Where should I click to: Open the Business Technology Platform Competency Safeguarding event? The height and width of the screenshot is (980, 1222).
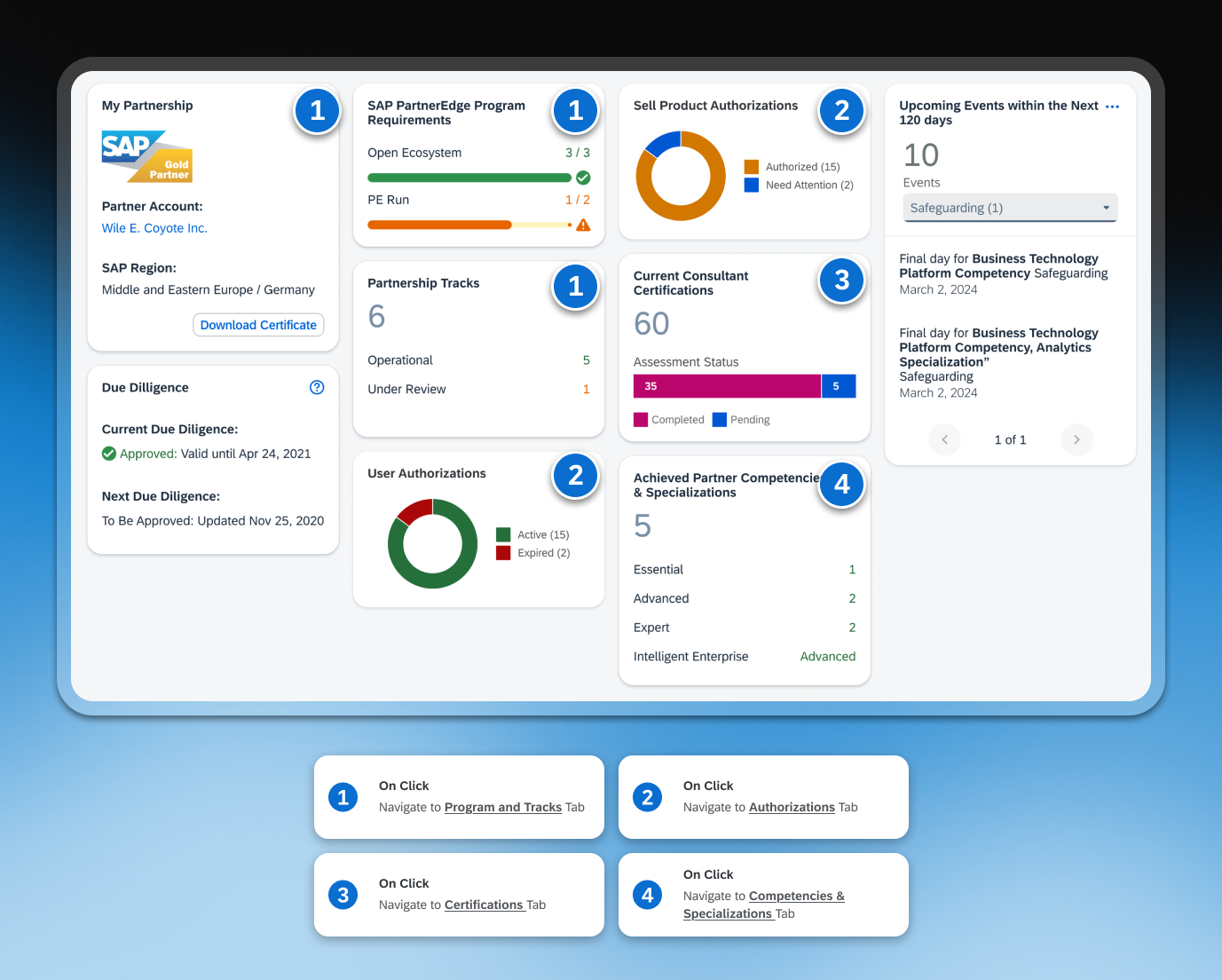tap(1004, 274)
